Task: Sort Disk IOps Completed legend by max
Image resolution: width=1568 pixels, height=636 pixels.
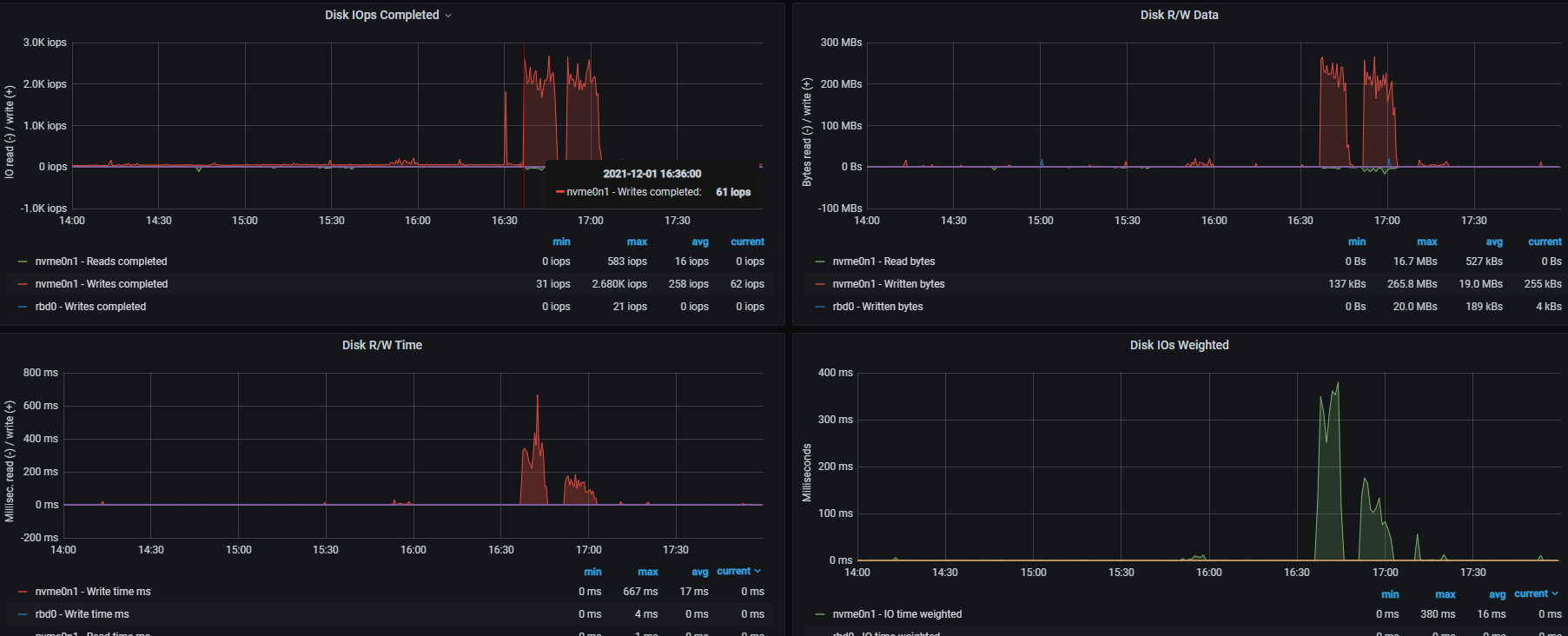Action: click(637, 242)
